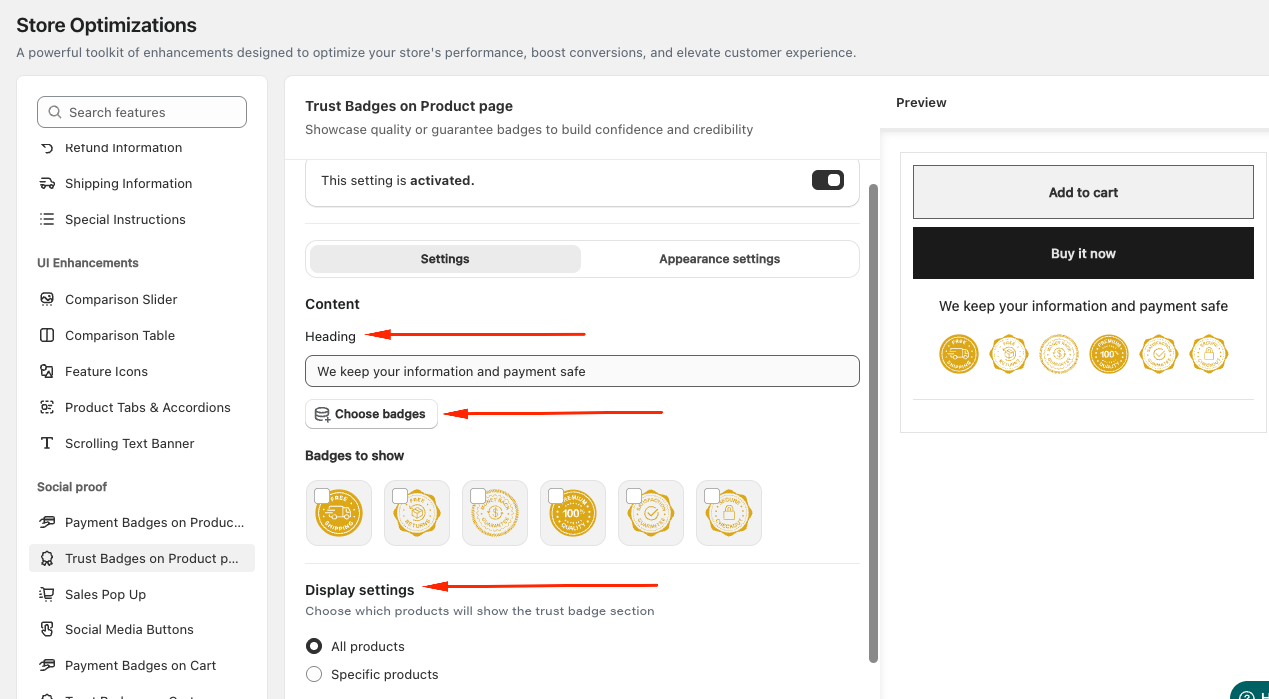
Task: Open Scrolling Text Banner feature
Action: click(142, 443)
